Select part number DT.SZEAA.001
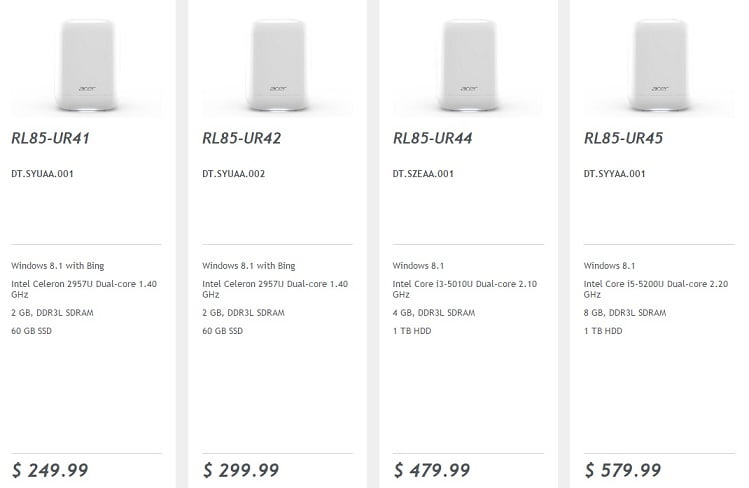749x488 pixels. pyautogui.click(x=424, y=174)
